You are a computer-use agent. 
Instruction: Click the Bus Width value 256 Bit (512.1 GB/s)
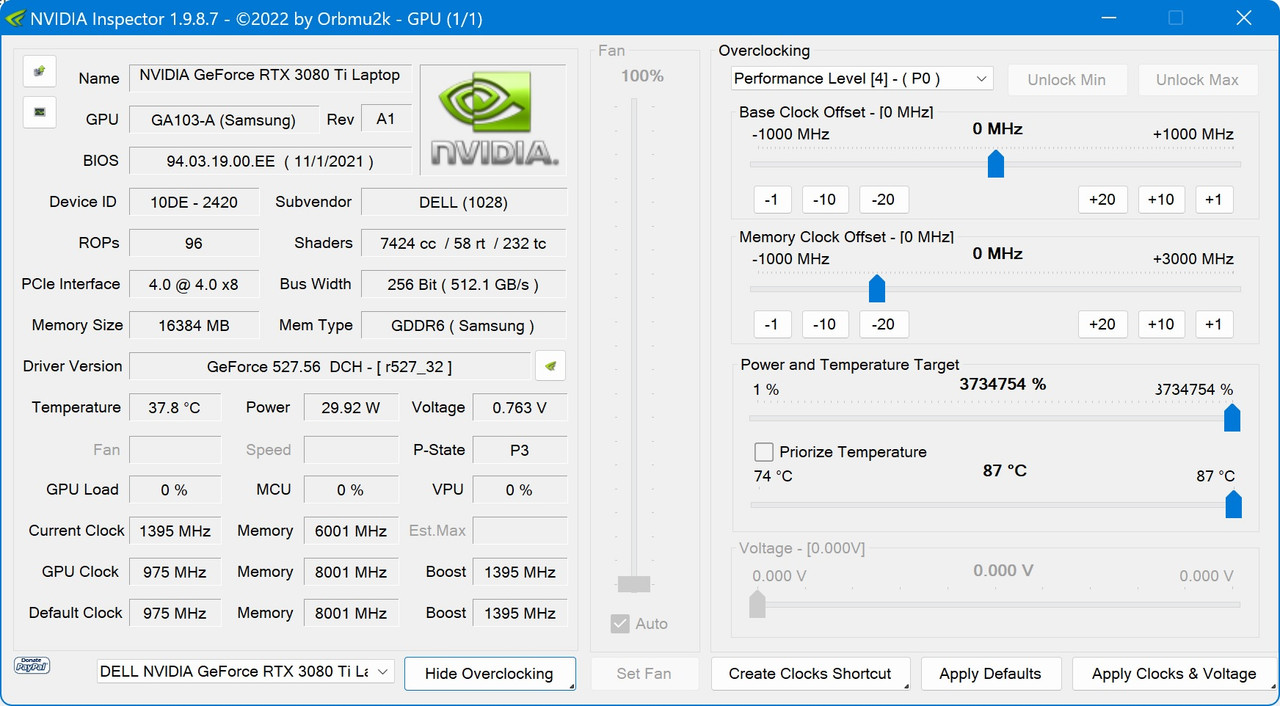[464, 284]
